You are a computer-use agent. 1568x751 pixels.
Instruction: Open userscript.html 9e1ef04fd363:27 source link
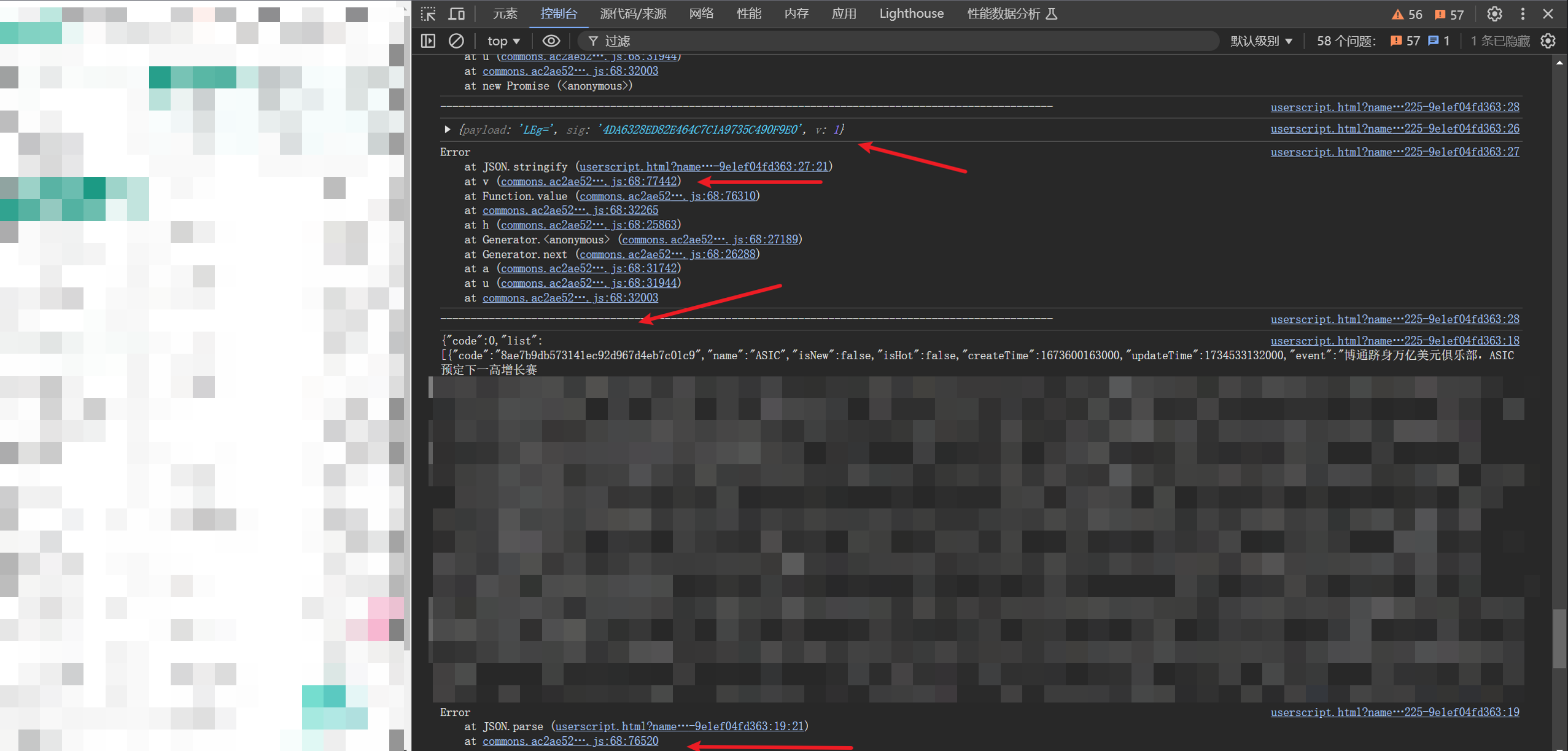1394,152
